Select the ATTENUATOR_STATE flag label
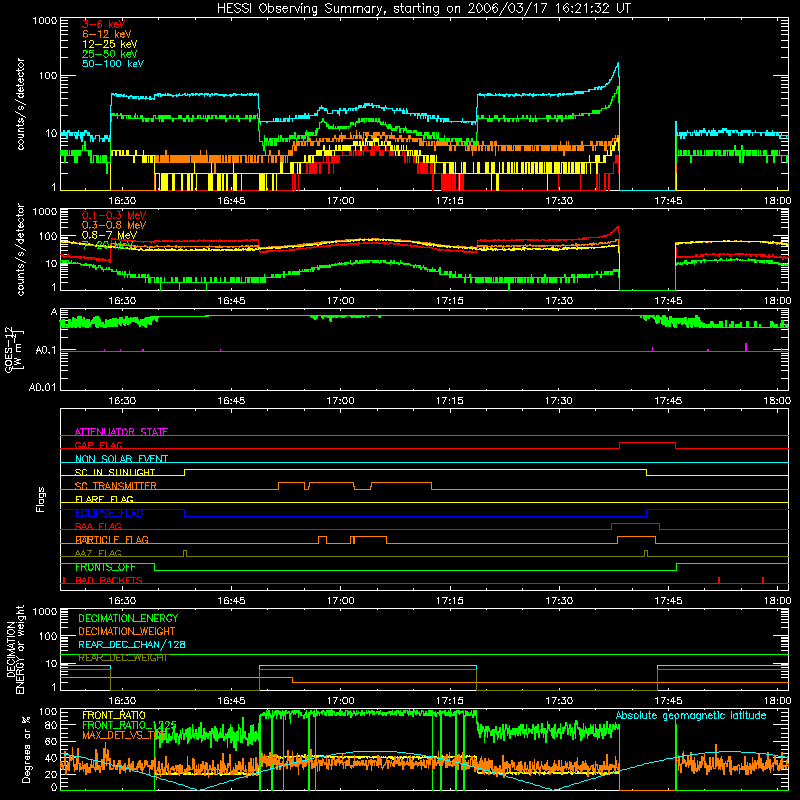Image resolution: width=800 pixels, height=800 pixels. coord(121,432)
